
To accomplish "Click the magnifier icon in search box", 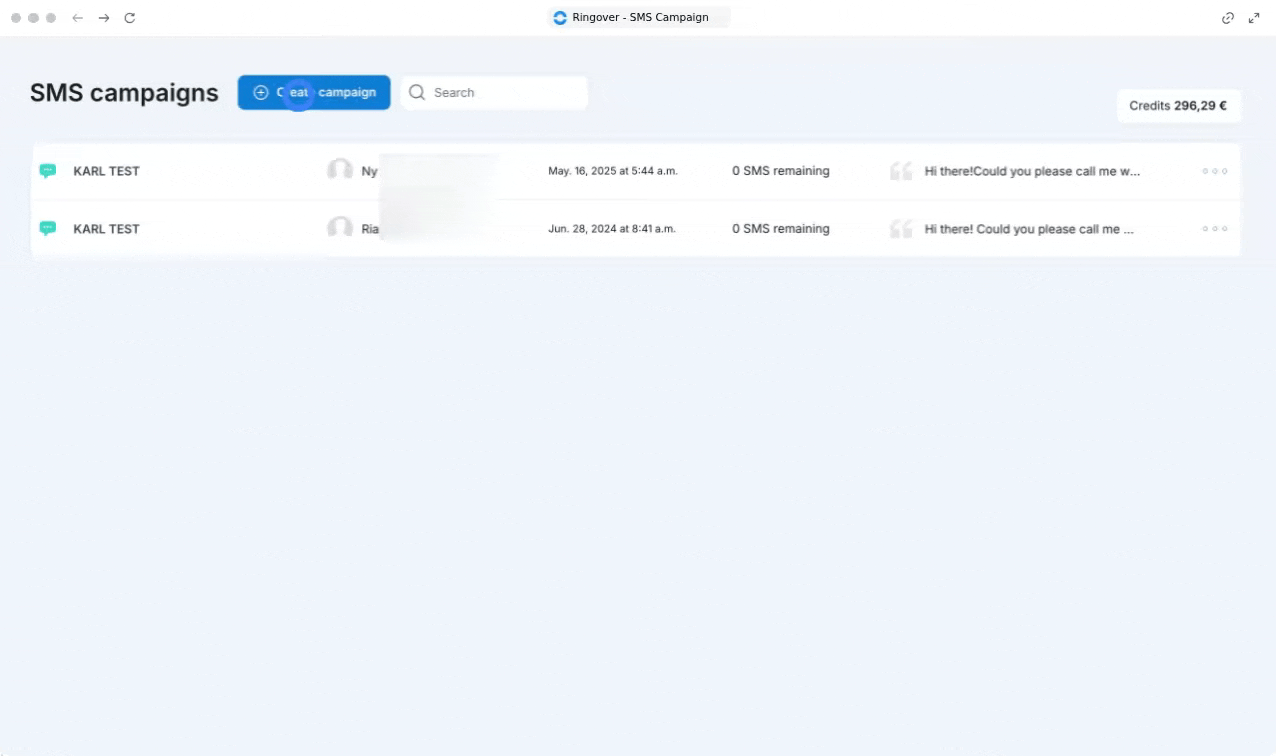I will point(417,92).
